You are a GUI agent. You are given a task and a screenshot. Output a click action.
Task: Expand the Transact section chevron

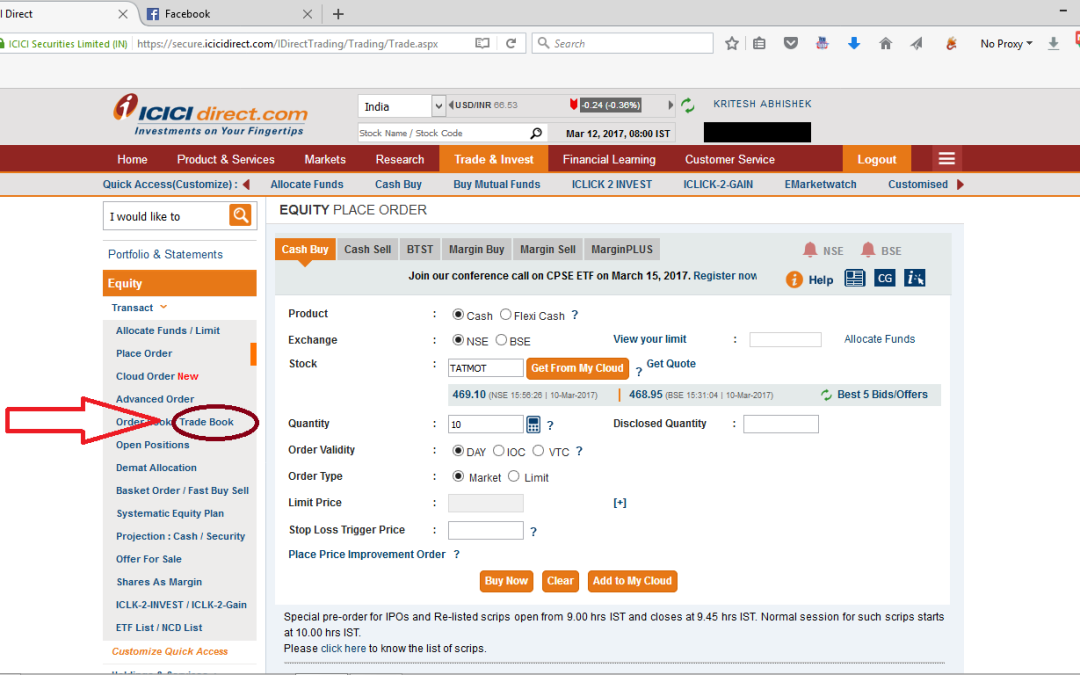163,307
